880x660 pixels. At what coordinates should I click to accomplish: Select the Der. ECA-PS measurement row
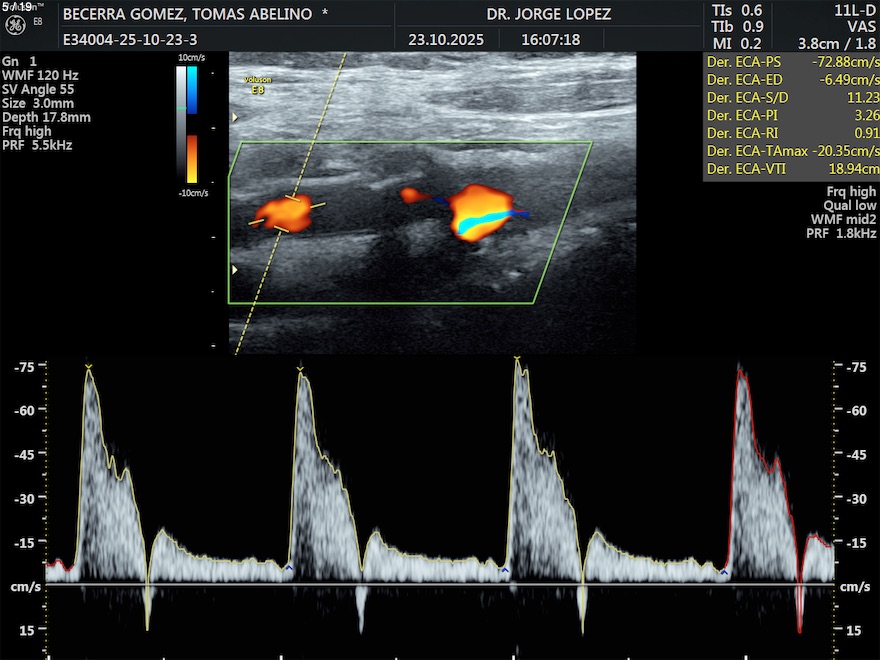pos(790,62)
